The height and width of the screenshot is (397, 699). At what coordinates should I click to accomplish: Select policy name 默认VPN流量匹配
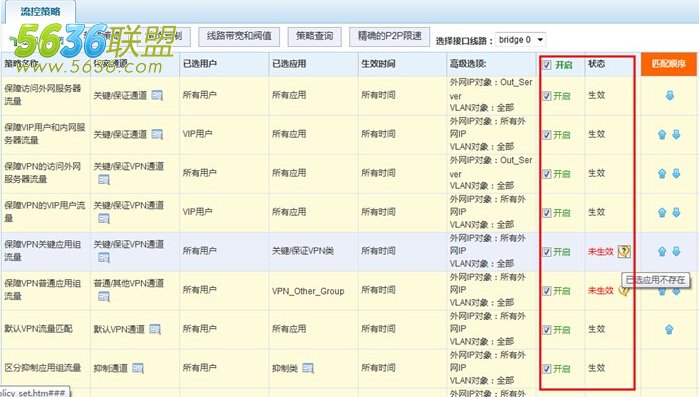coord(38,329)
